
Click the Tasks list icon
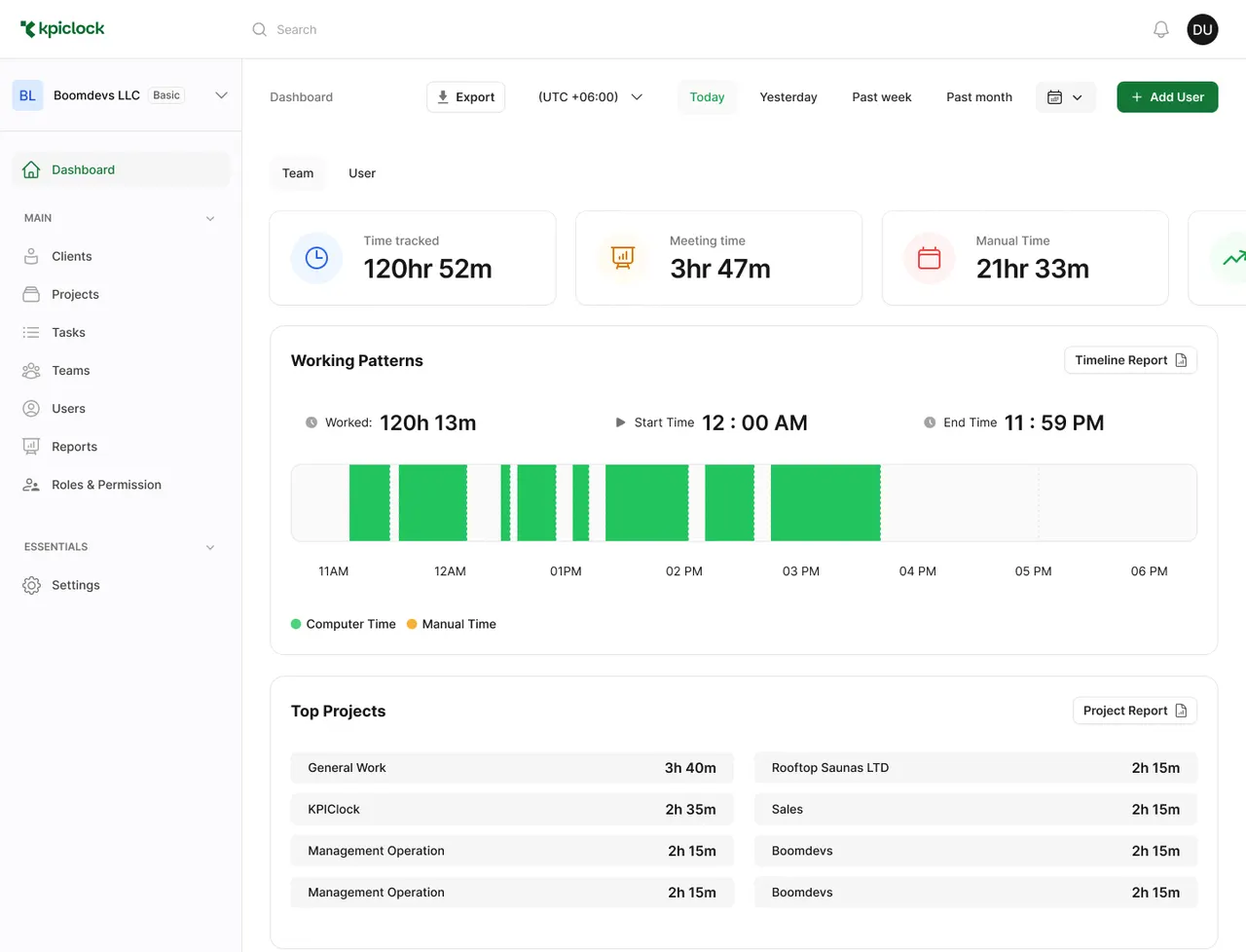click(x=31, y=332)
